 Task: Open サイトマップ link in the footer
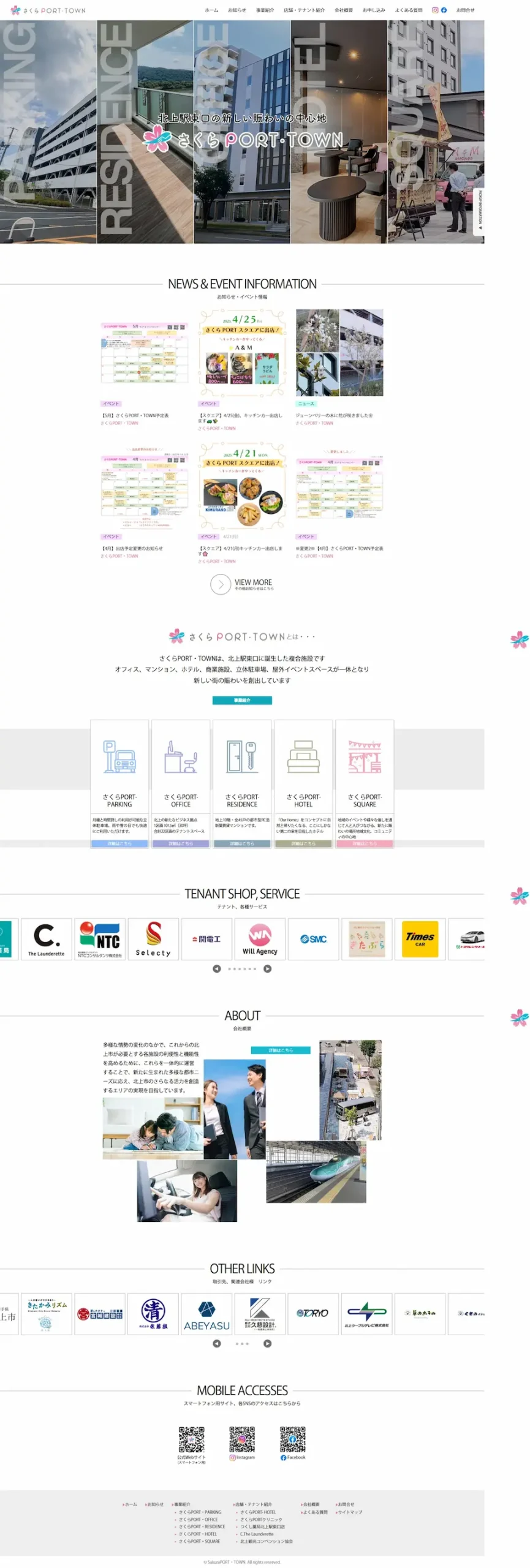[349, 1512]
